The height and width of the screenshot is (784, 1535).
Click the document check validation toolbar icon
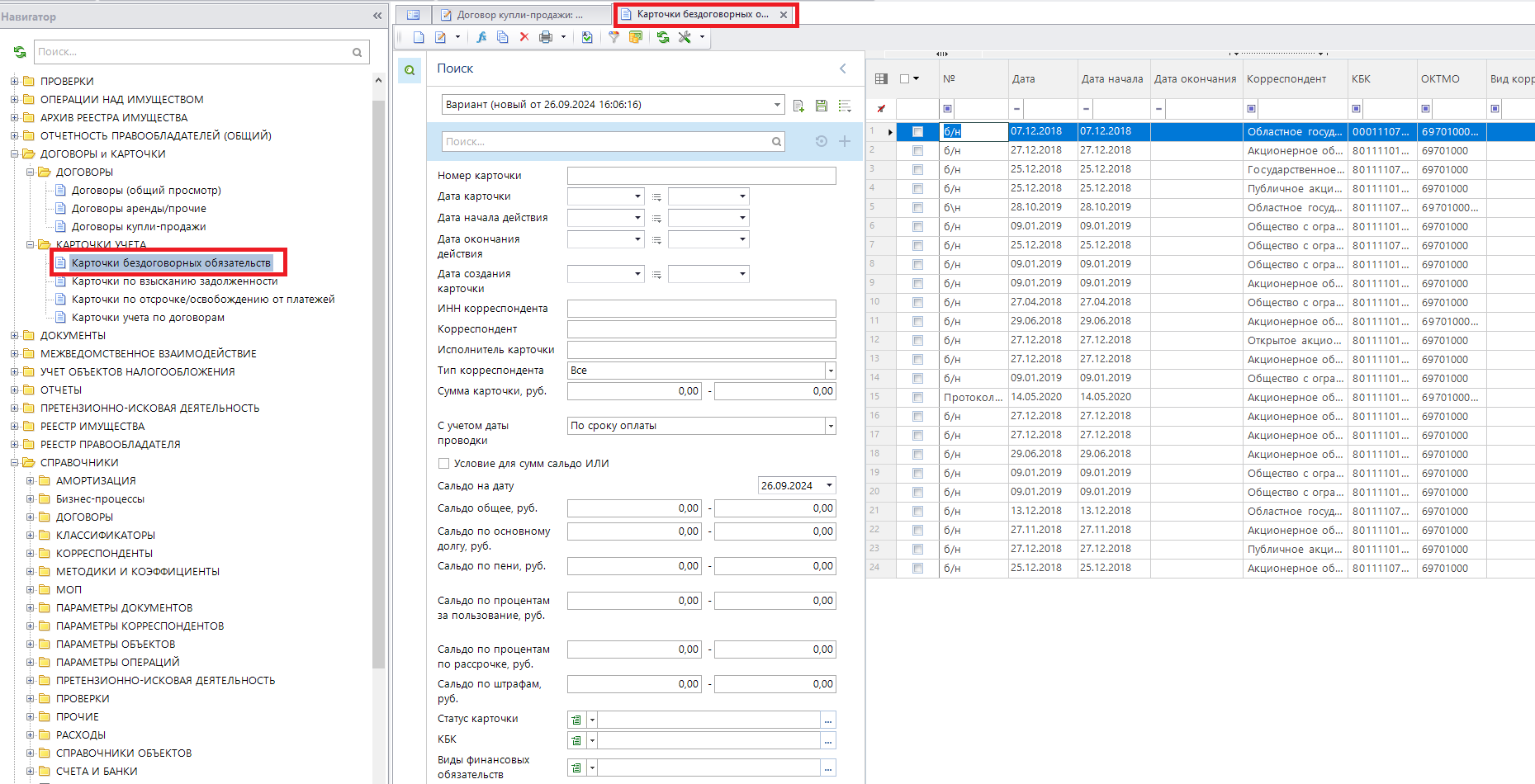click(x=587, y=37)
